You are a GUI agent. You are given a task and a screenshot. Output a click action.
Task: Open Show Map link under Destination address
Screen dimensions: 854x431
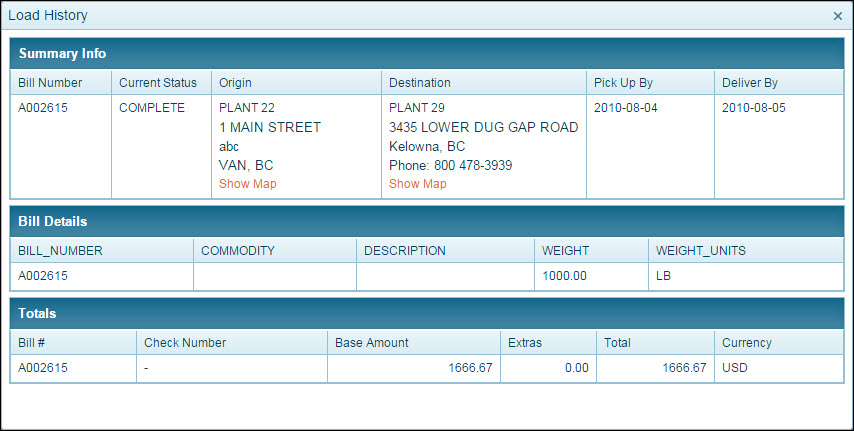[418, 184]
